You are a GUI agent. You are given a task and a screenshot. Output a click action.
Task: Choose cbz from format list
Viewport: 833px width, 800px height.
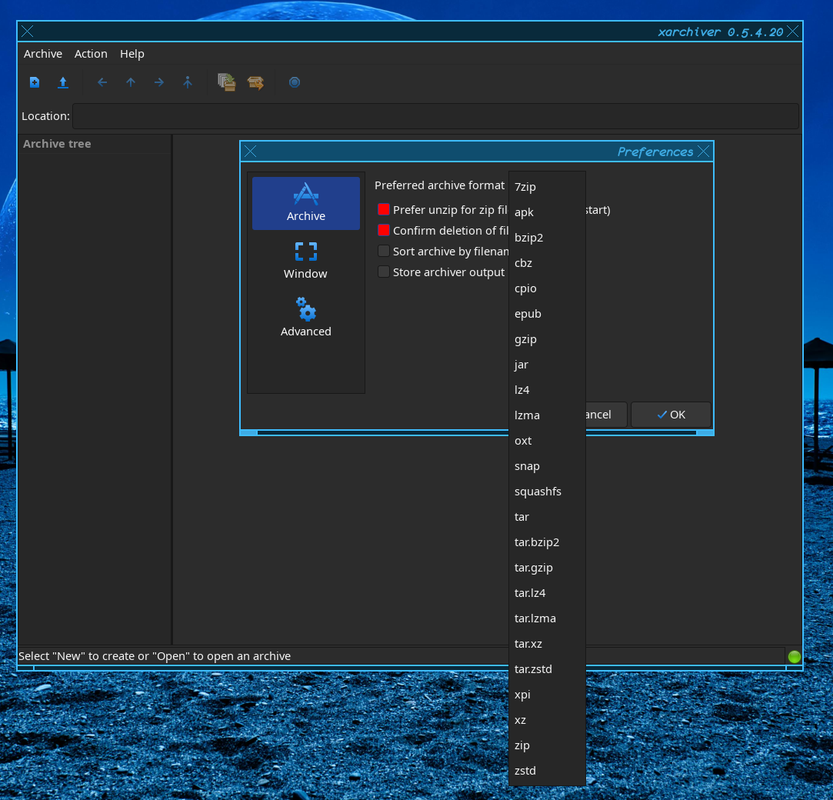pos(547,263)
